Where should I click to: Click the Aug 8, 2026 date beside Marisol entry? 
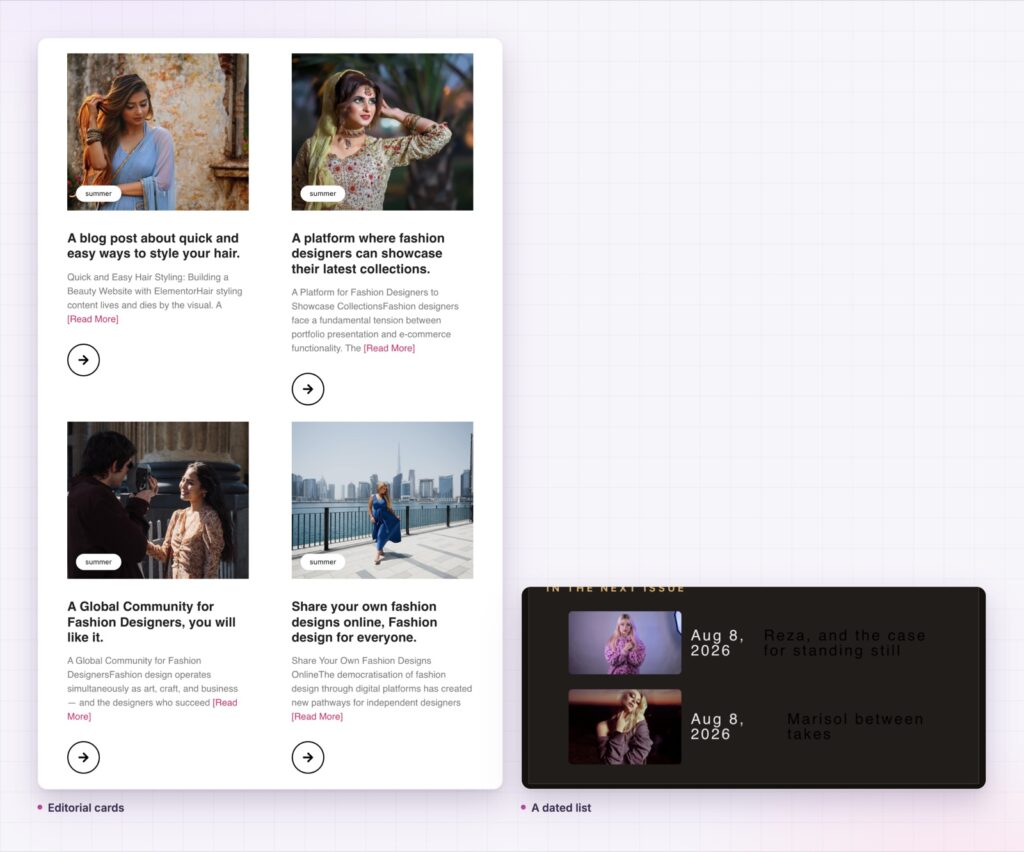click(717, 727)
